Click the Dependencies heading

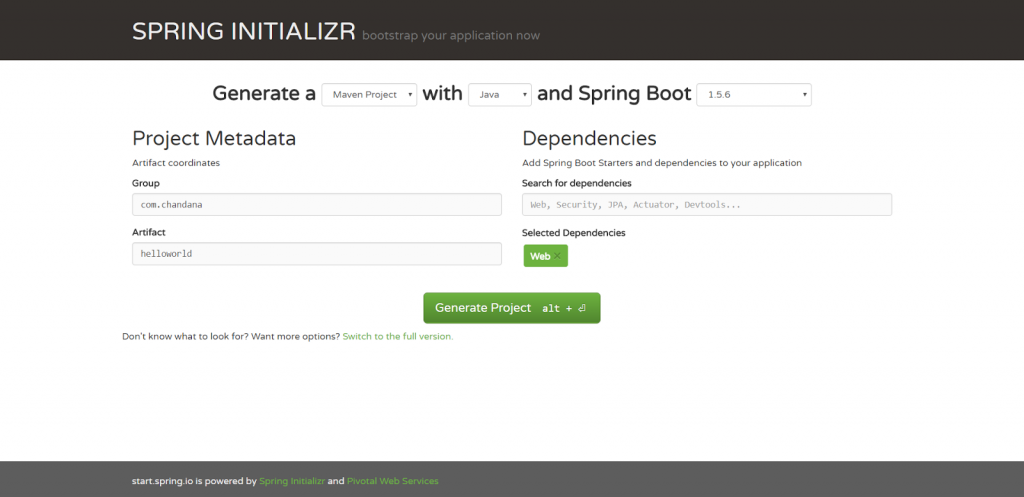tap(589, 138)
